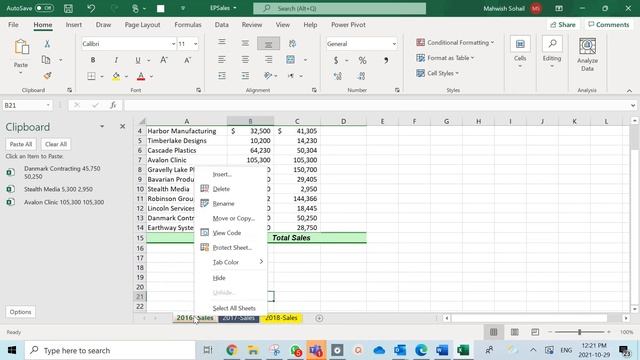Open the Formulas ribbon tab

coord(188,25)
